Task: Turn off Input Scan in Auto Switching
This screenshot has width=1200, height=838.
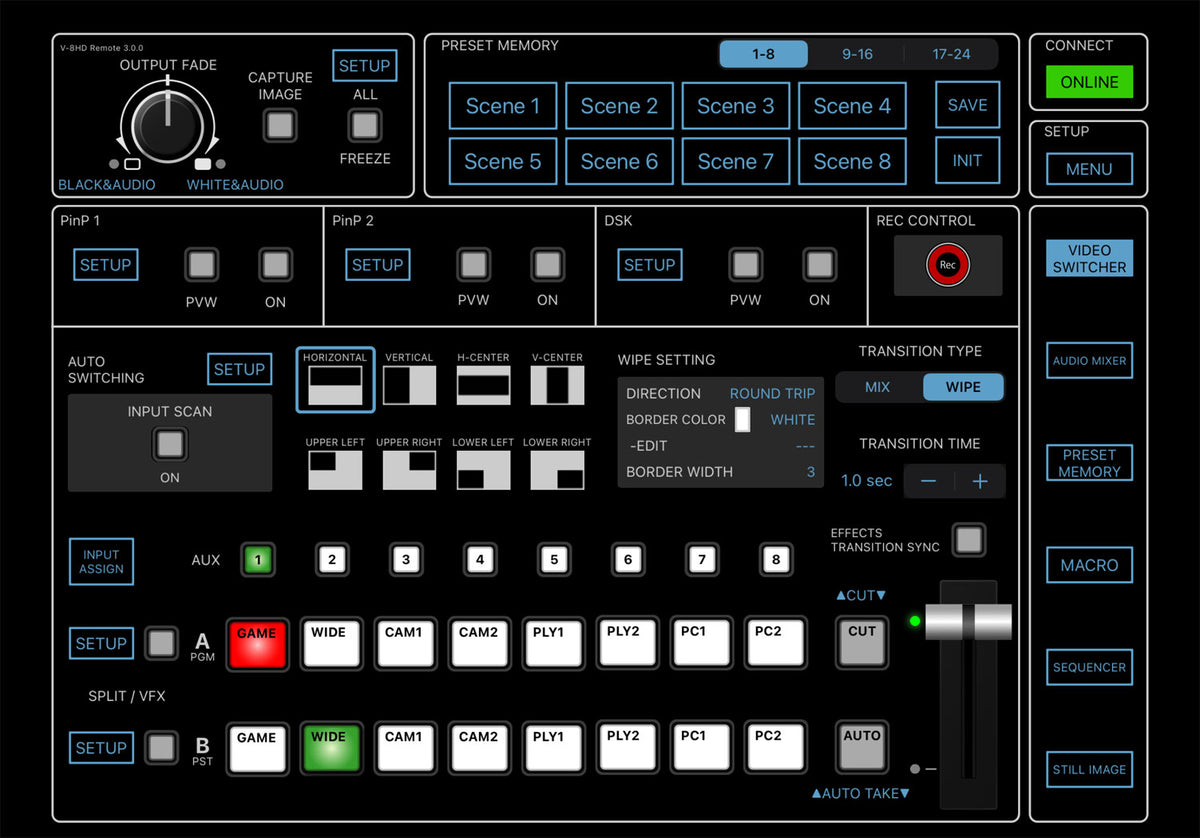Action: (x=169, y=442)
